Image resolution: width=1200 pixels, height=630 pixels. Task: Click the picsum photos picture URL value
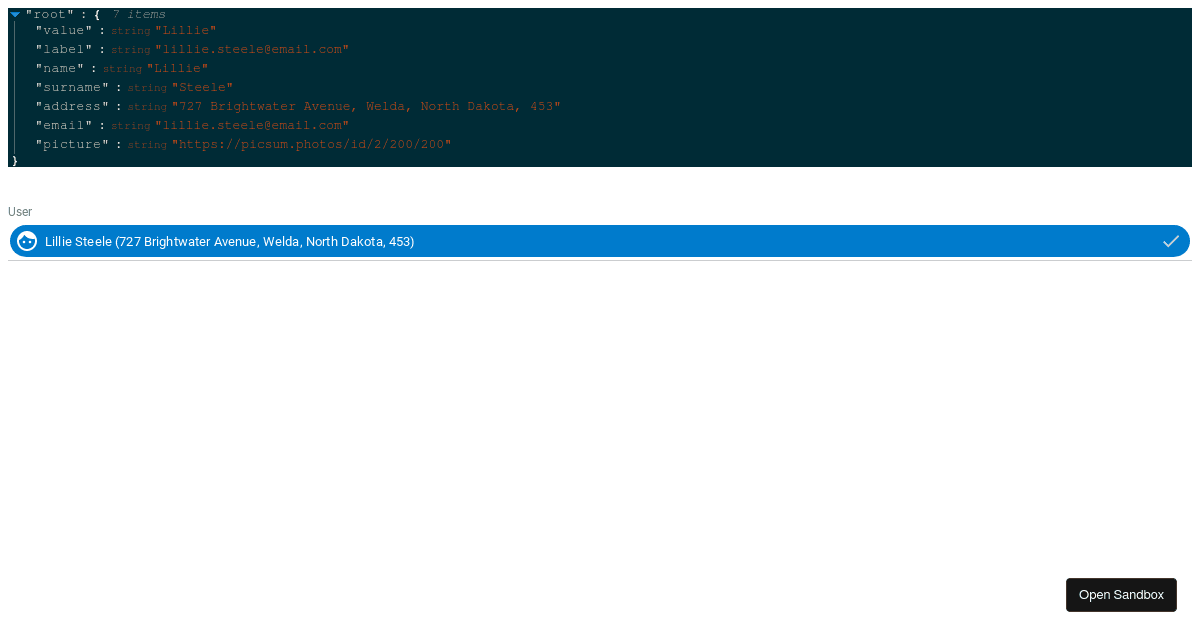click(312, 144)
